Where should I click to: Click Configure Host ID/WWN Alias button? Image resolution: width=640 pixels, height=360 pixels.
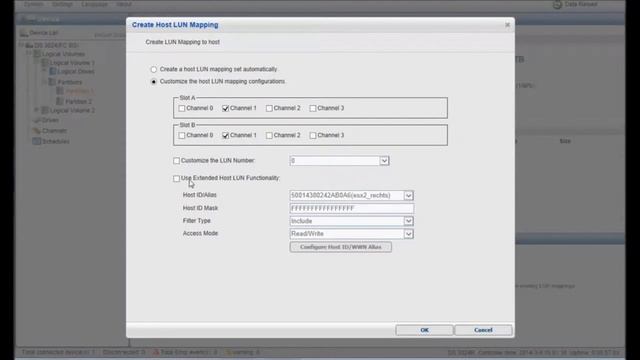coord(341,247)
